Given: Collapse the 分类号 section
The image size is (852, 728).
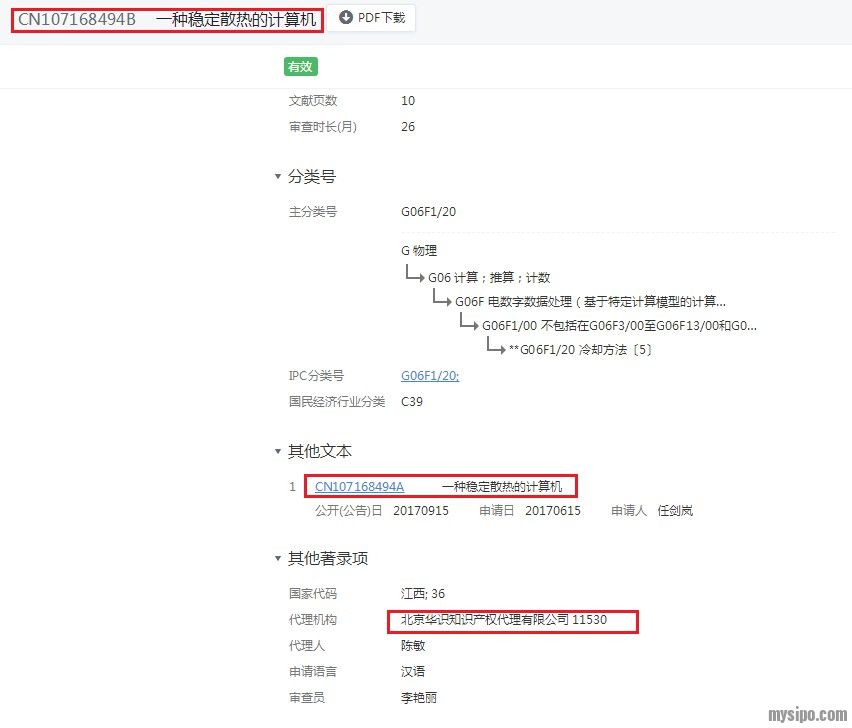Looking at the screenshot, I should [278, 177].
